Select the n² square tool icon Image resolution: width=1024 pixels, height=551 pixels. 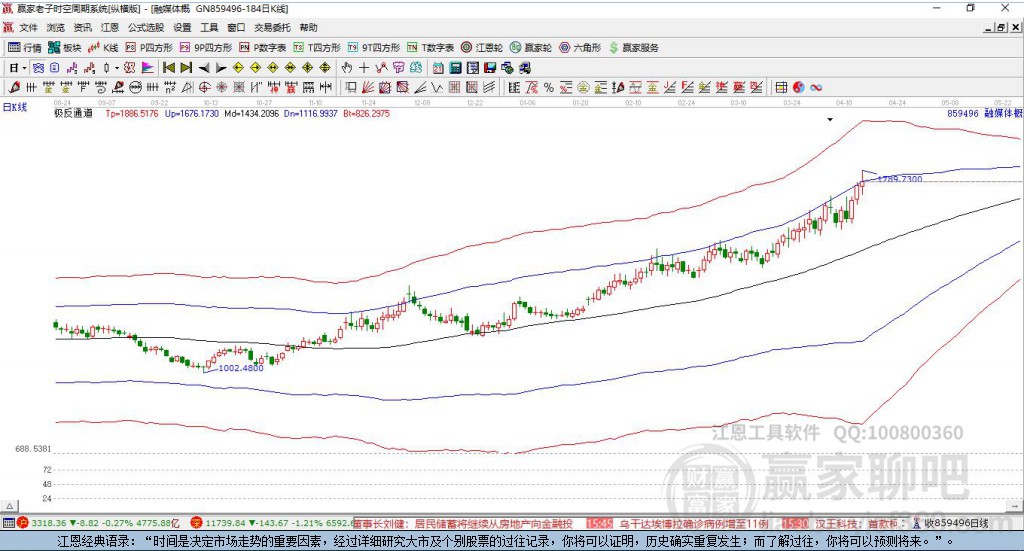point(170,87)
